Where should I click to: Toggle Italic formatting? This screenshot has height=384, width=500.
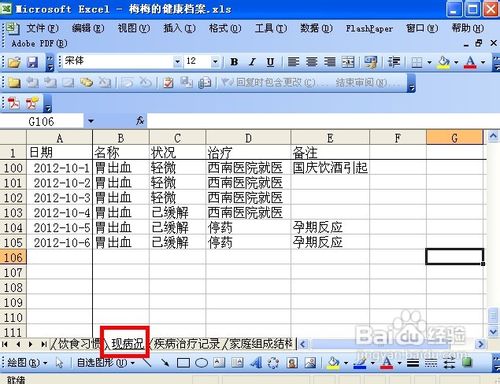[252, 62]
